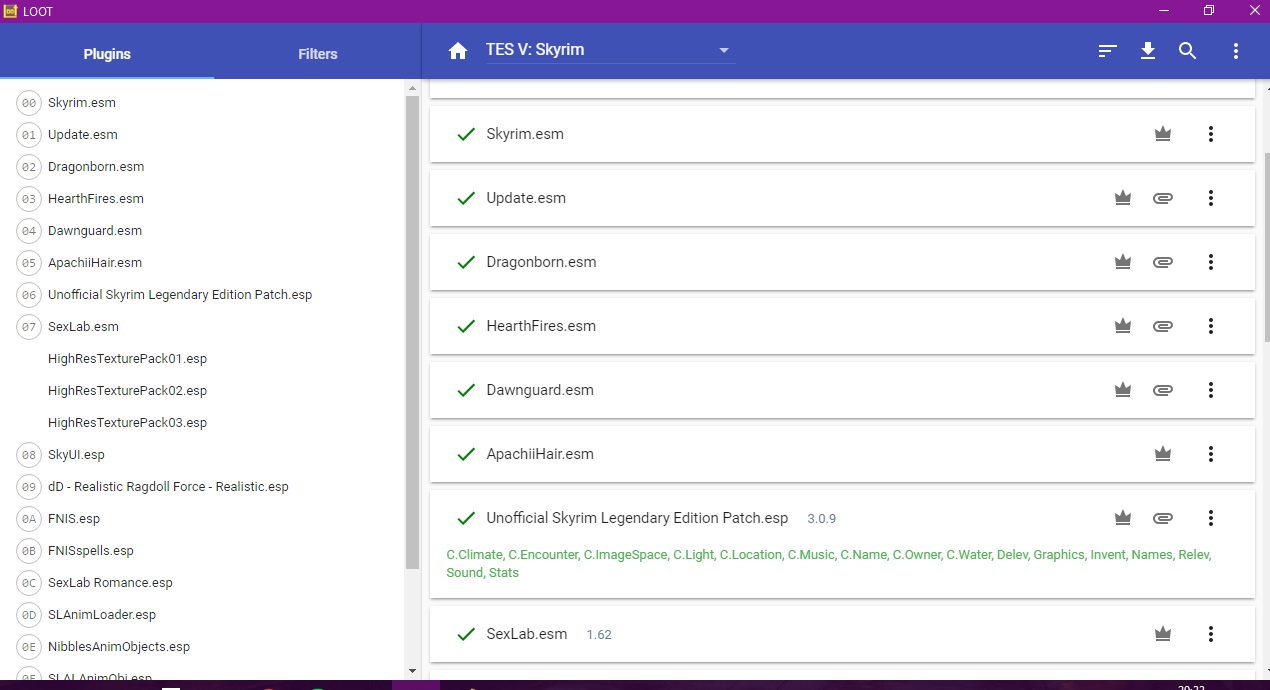Click version 3.0.9 on Unofficial Patch card
This screenshot has width=1270, height=690.
click(x=821, y=519)
